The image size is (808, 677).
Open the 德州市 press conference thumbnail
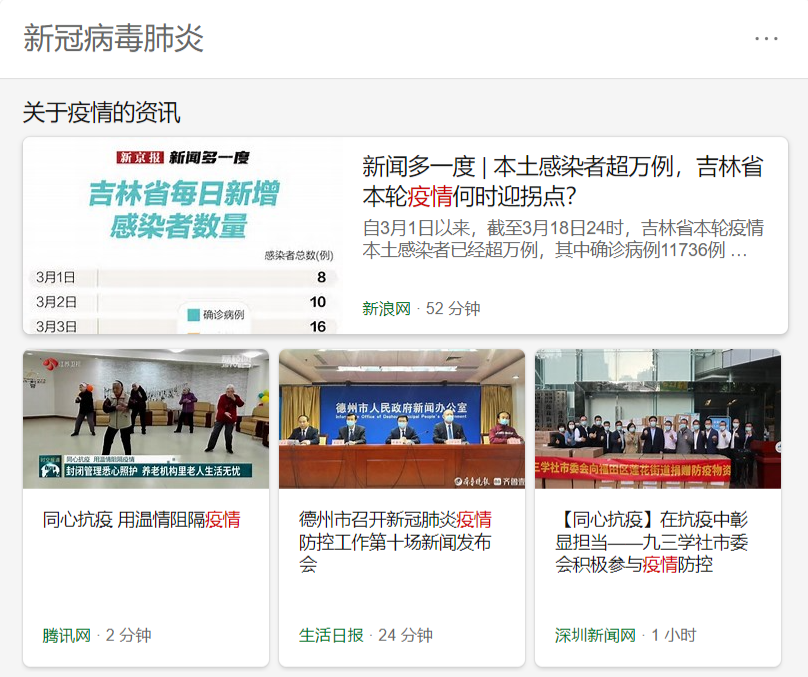coord(402,418)
